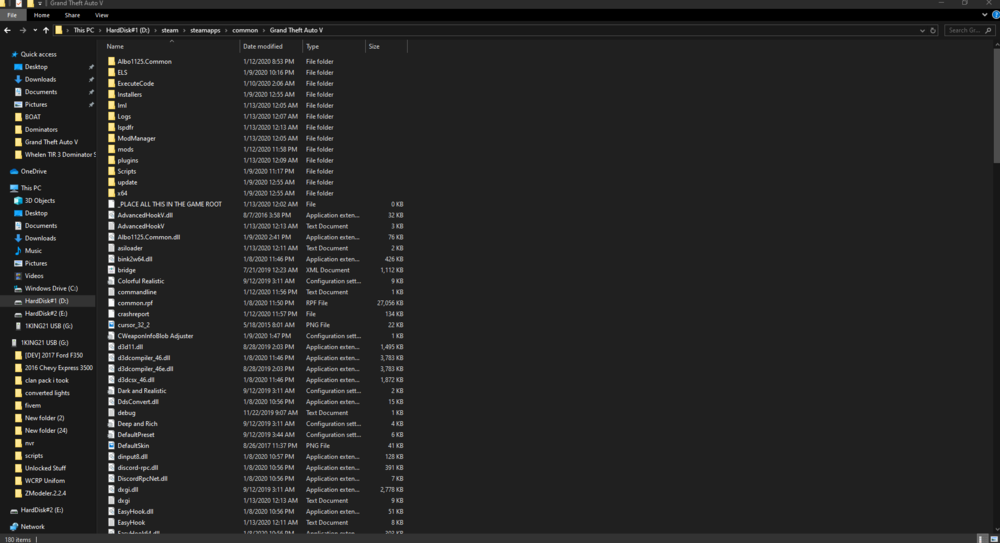Image resolution: width=1000 pixels, height=543 pixels.
Task: Select the mods folder
Action: click(125, 149)
